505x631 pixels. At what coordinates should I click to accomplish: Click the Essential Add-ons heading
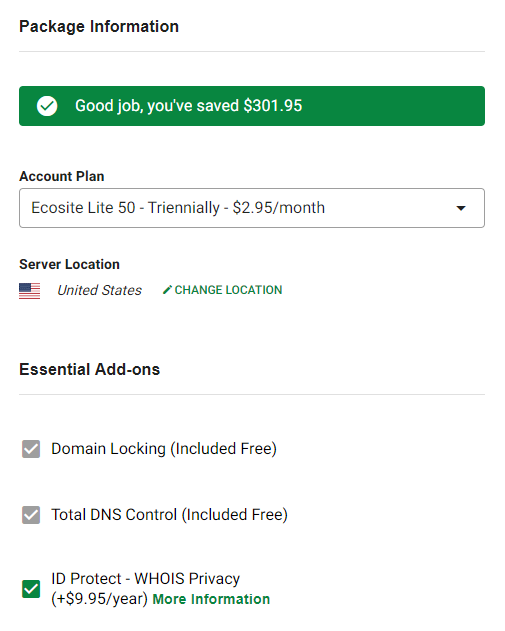pos(90,369)
